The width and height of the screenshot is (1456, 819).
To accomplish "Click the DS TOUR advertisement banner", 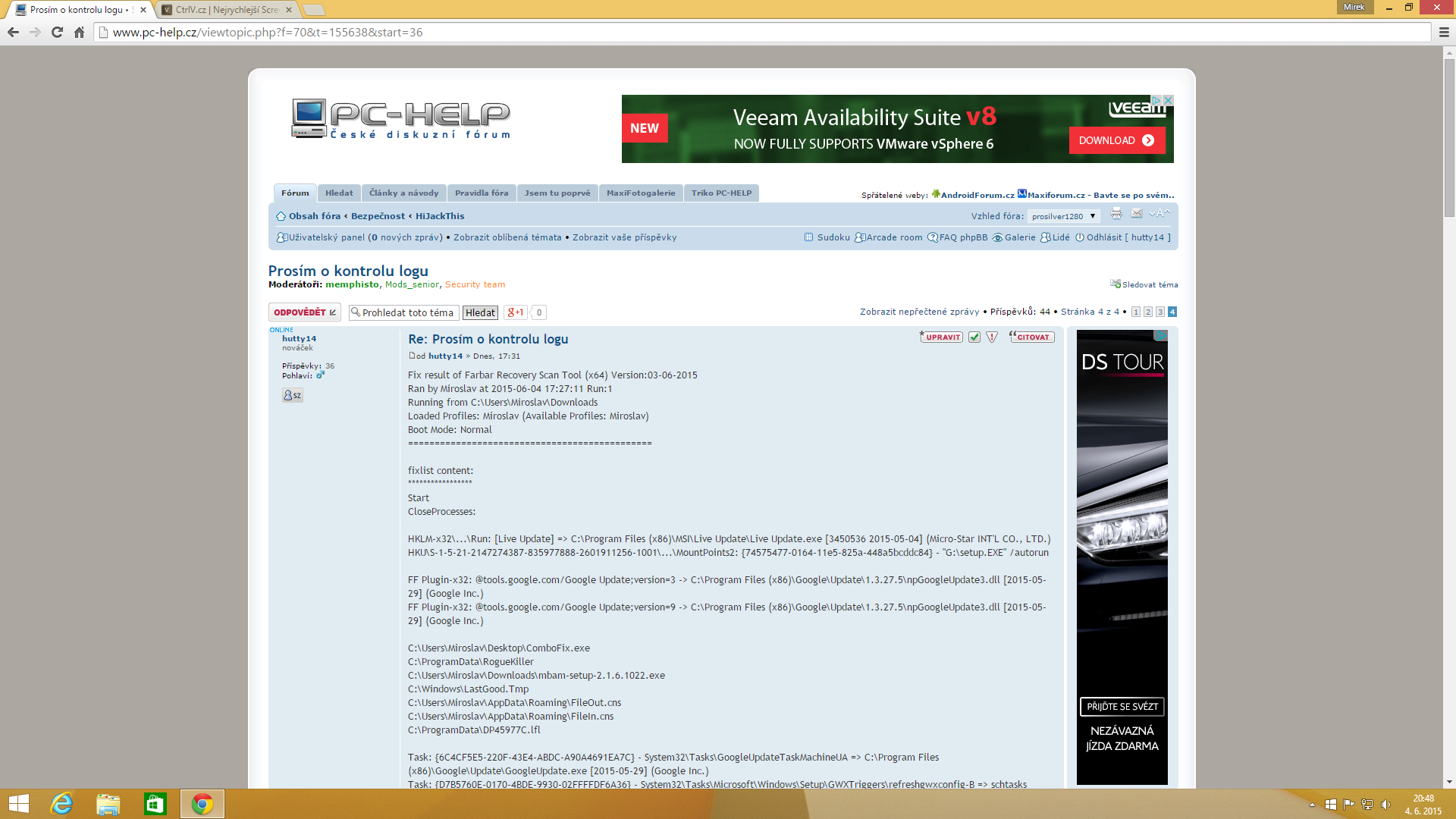I will pos(1122,557).
